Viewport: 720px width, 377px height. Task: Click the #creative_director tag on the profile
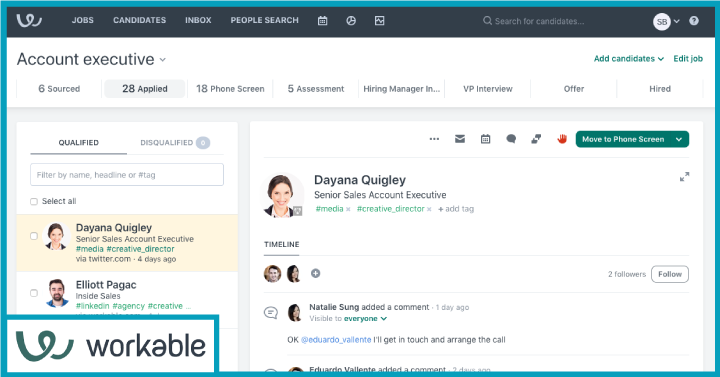click(390, 209)
